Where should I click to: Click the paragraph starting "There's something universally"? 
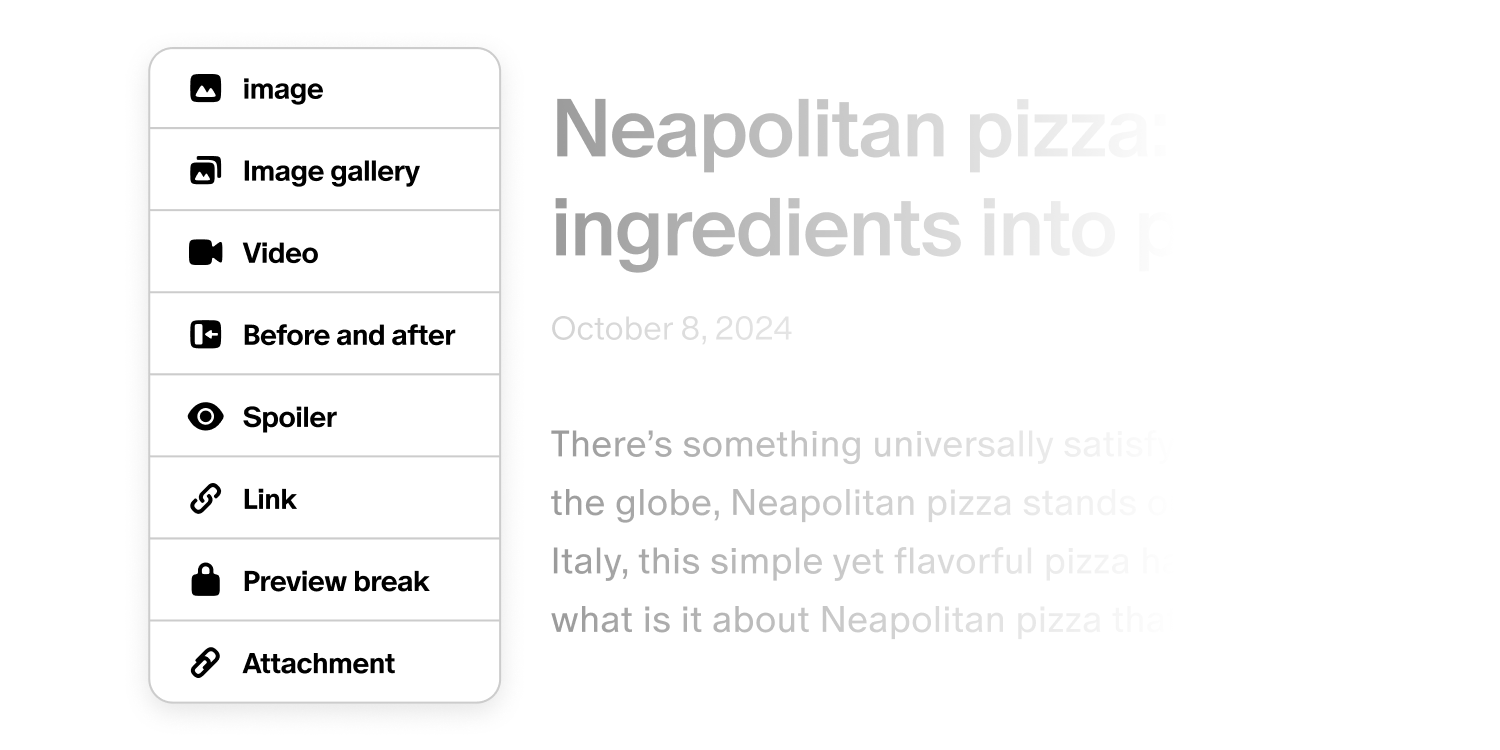click(800, 445)
